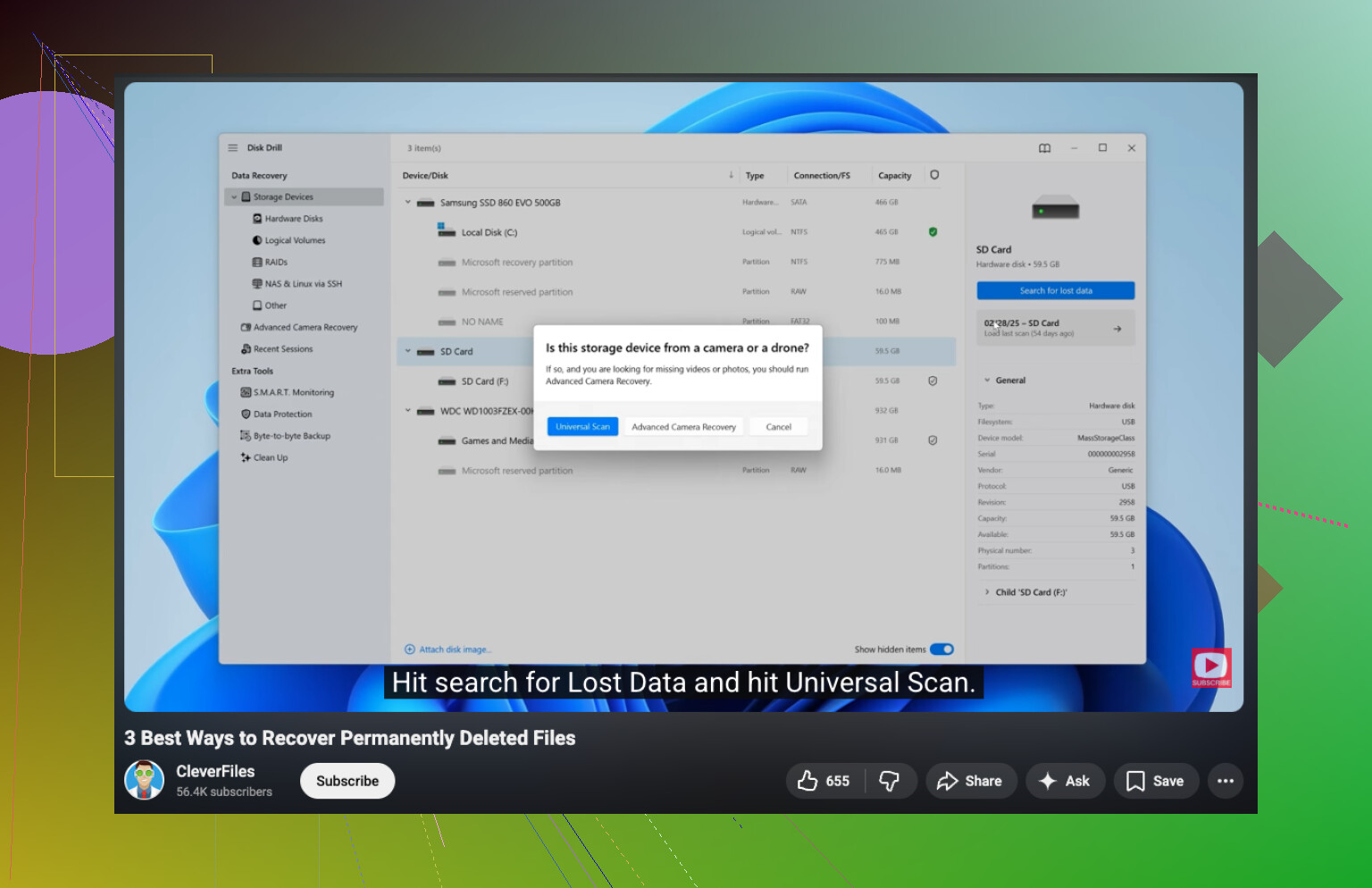The height and width of the screenshot is (888, 1372).
Task: Select the NO NAME partition row
Action: (x=676, y=322)
